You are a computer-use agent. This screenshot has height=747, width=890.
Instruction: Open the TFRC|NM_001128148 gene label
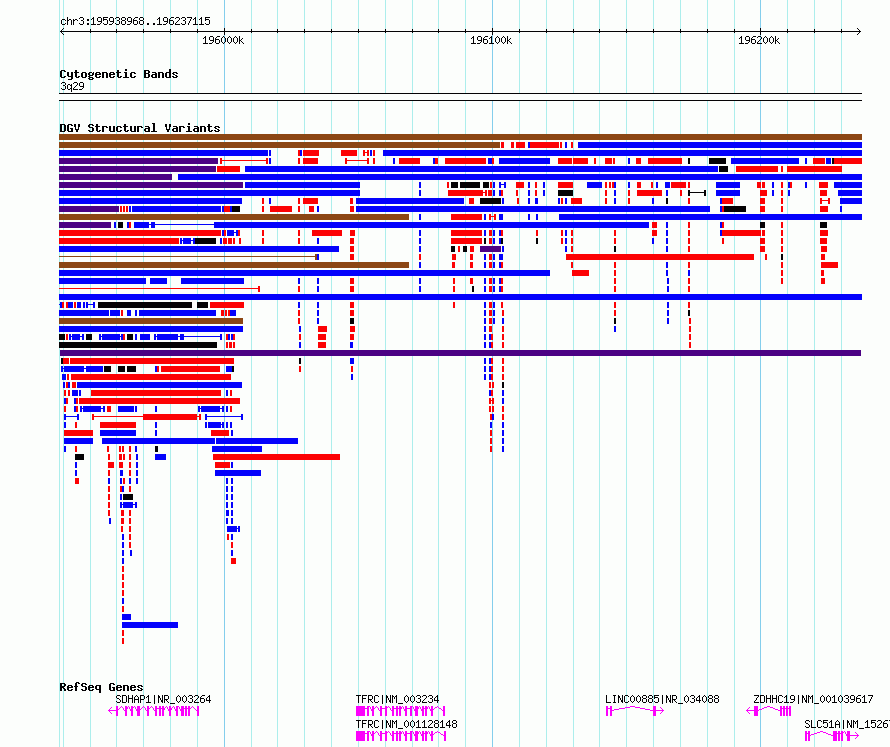(x=406, y=724)
